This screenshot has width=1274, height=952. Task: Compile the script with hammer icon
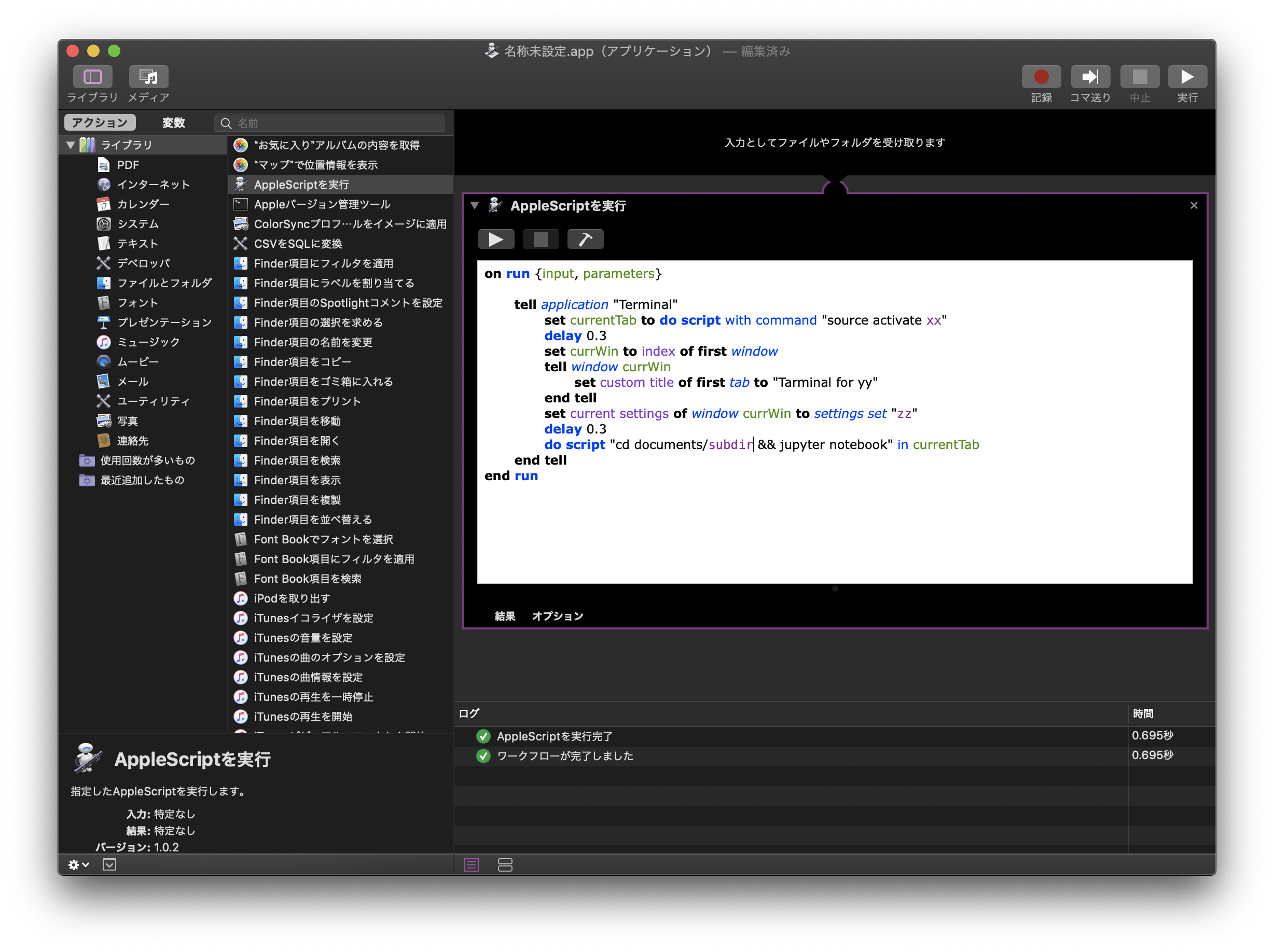[585, 240]
